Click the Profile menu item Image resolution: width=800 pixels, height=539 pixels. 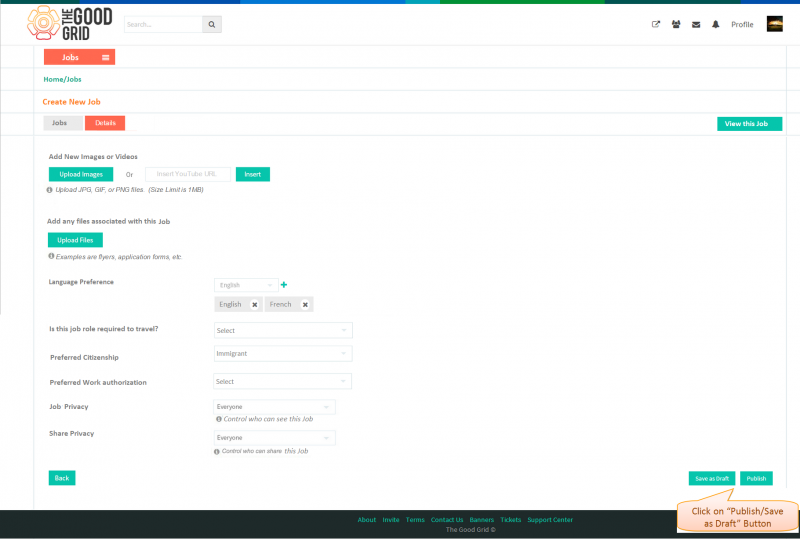742,24
